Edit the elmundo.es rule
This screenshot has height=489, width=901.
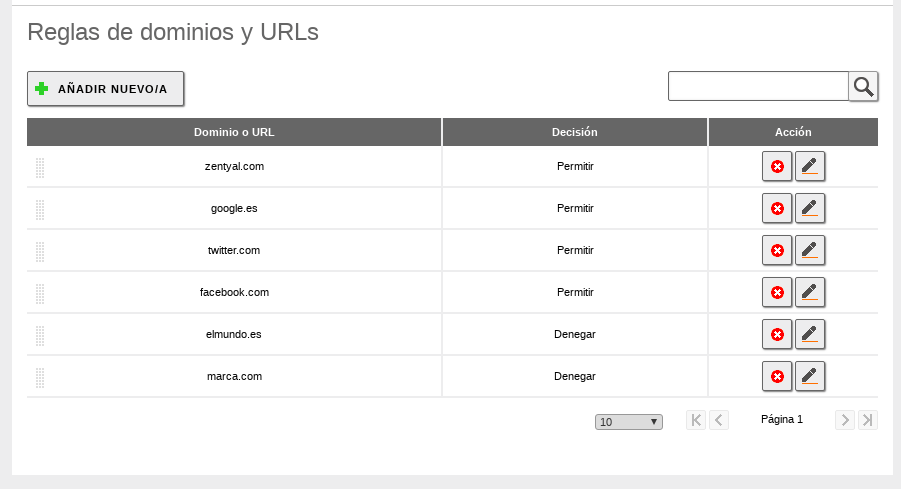pos(810,334)
